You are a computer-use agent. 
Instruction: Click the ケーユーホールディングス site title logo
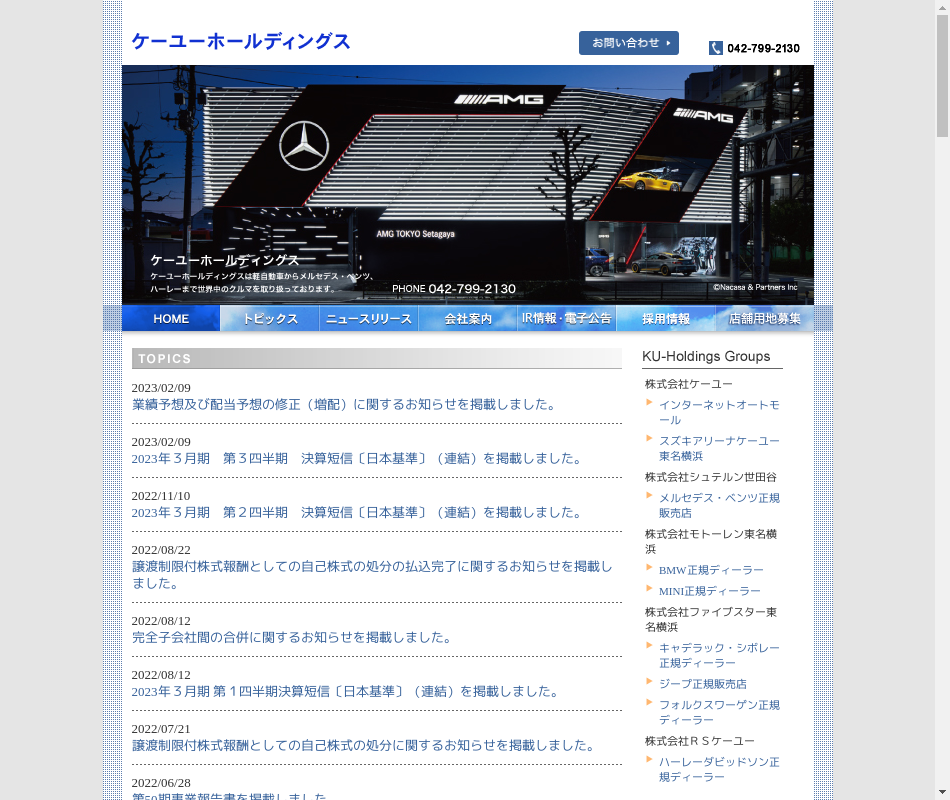click(241, 41)
